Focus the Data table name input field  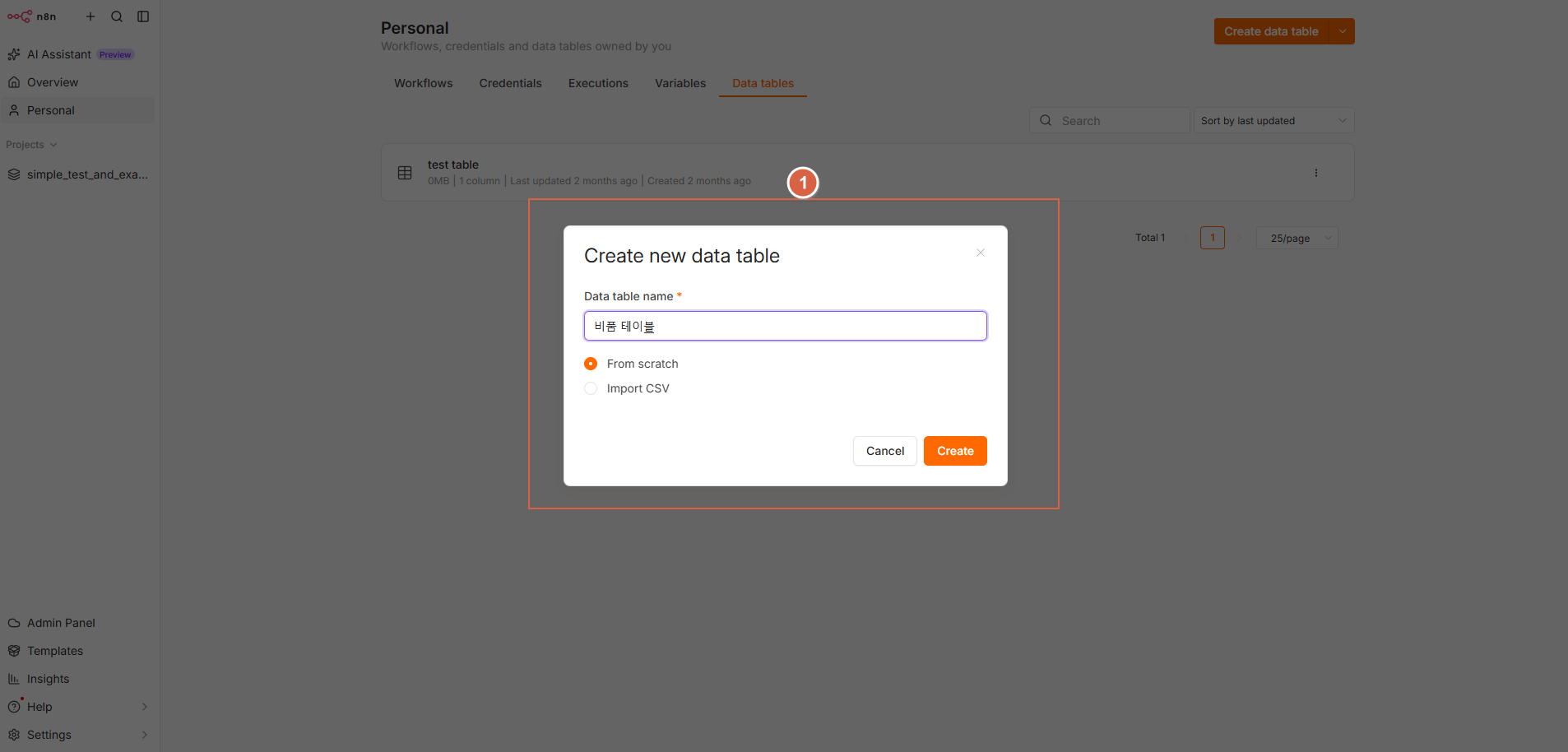pos(786,326)
